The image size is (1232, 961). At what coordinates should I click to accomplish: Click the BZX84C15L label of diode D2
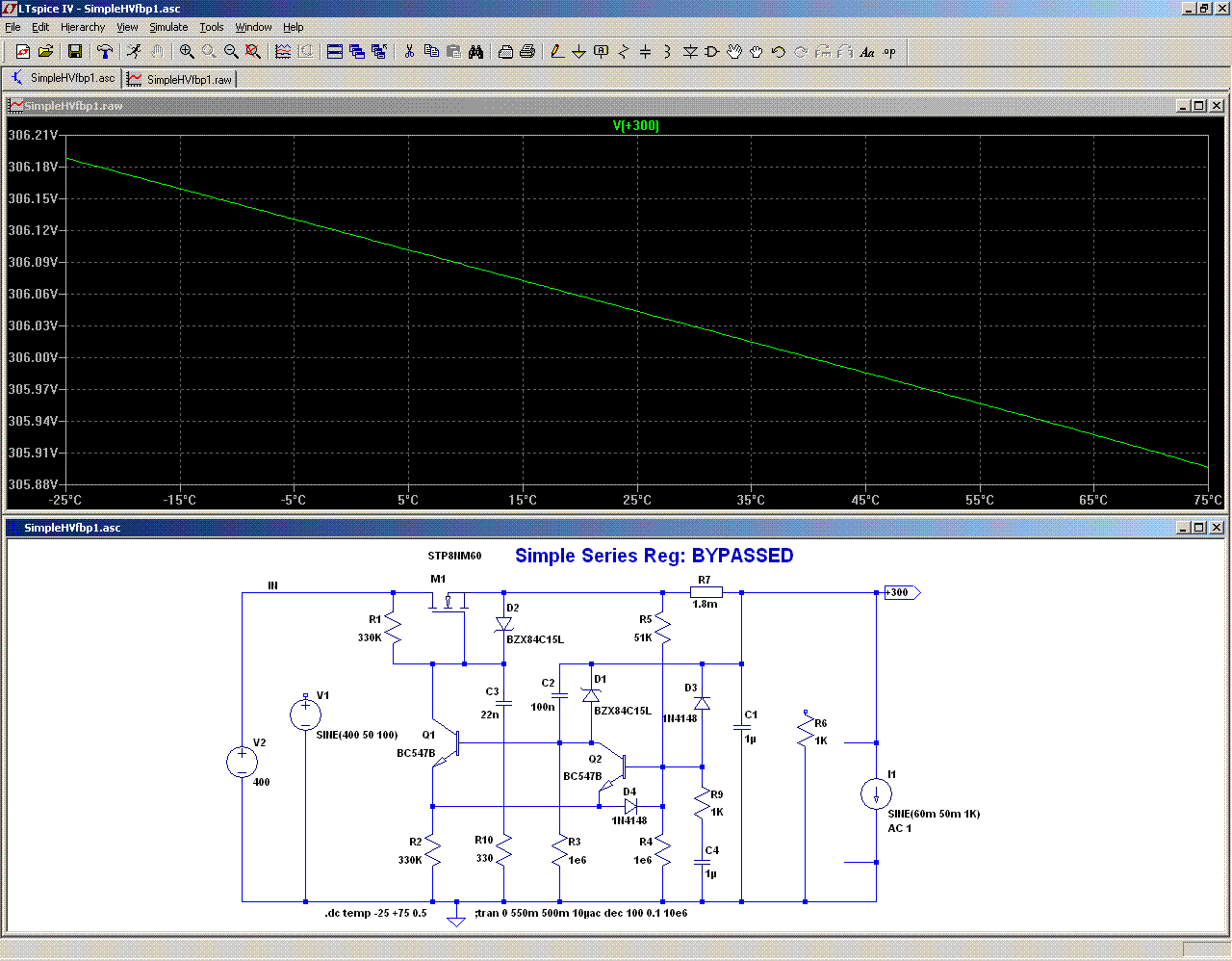click(x=535, y=639)
